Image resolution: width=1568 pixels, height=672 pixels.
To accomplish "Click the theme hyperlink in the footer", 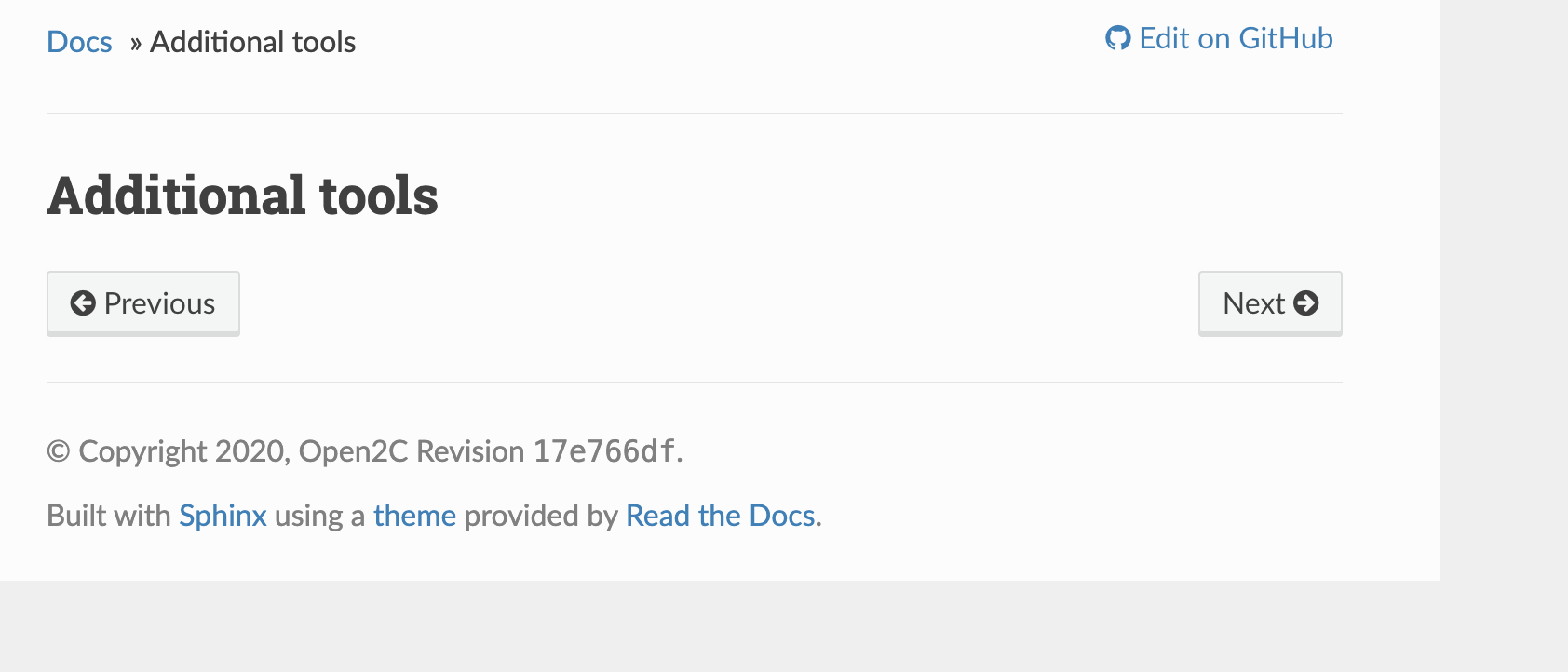I will click(x=414, y=515).
